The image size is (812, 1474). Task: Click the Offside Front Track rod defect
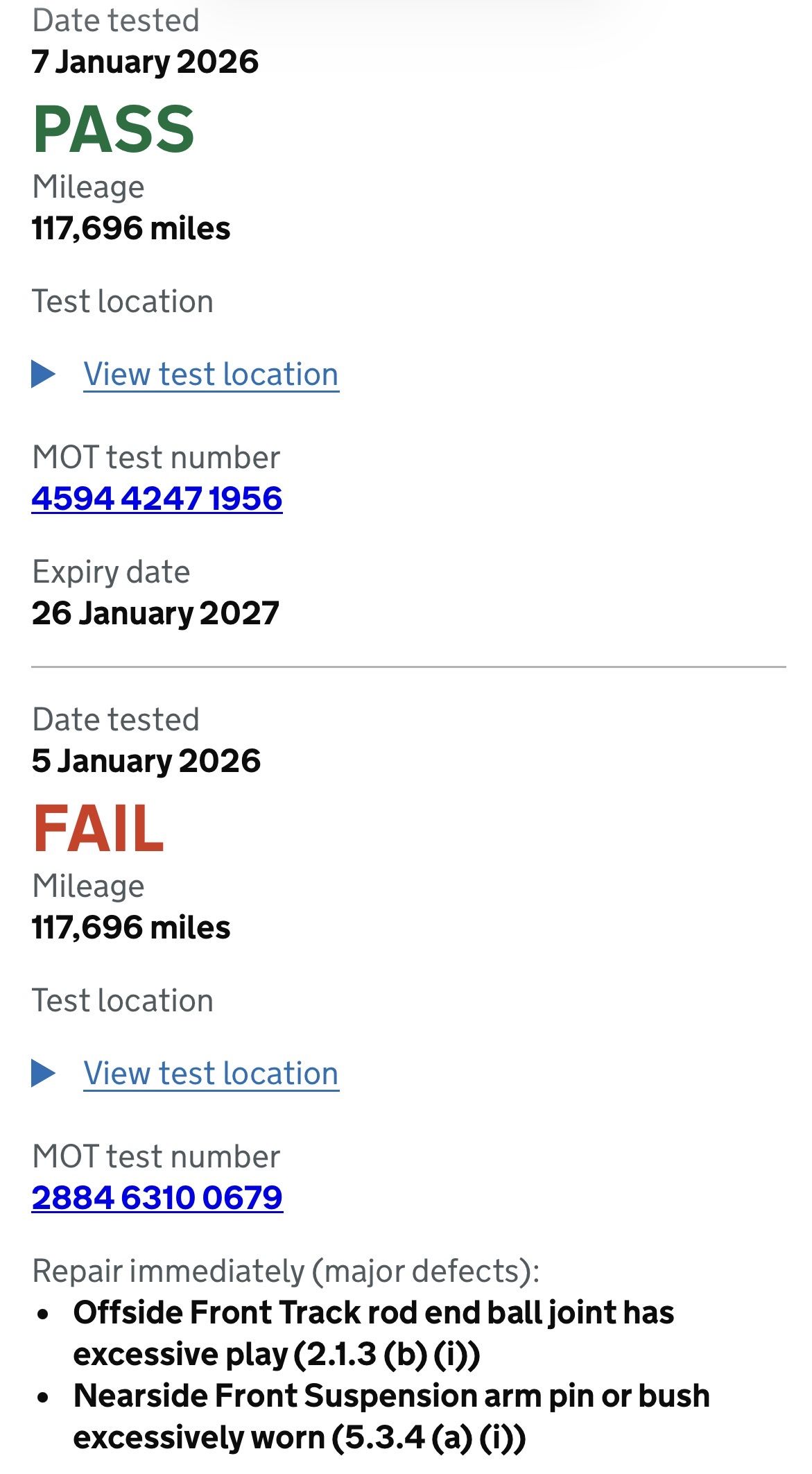pos(373,1333)
